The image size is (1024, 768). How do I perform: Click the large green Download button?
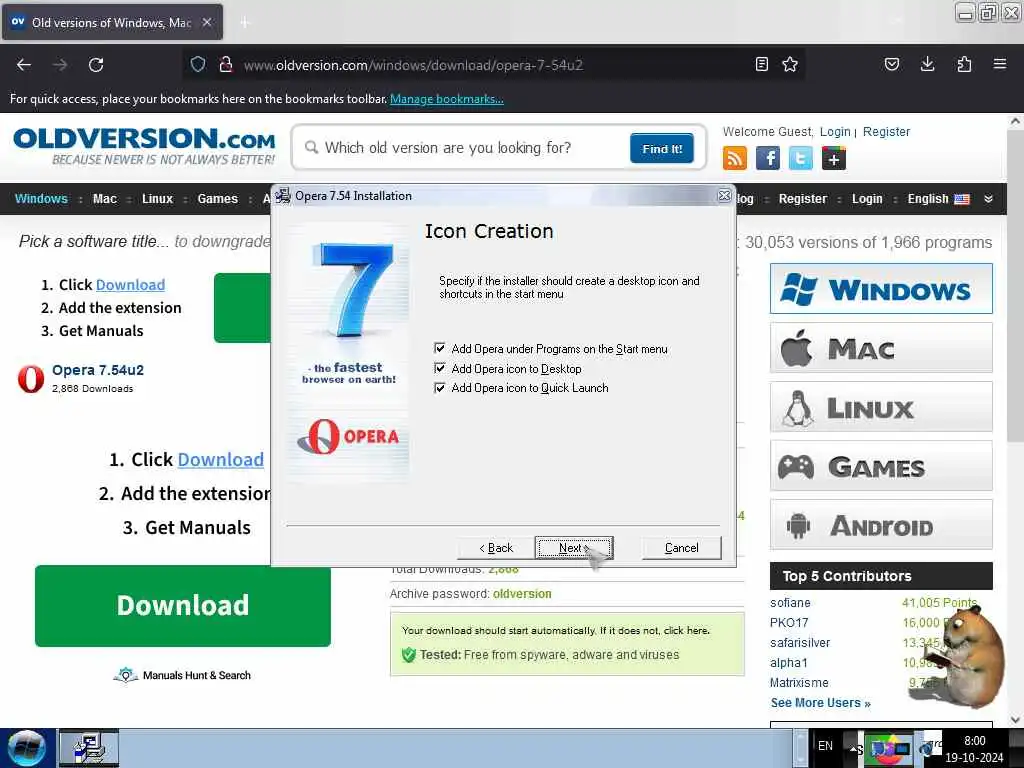coord(183,605)
